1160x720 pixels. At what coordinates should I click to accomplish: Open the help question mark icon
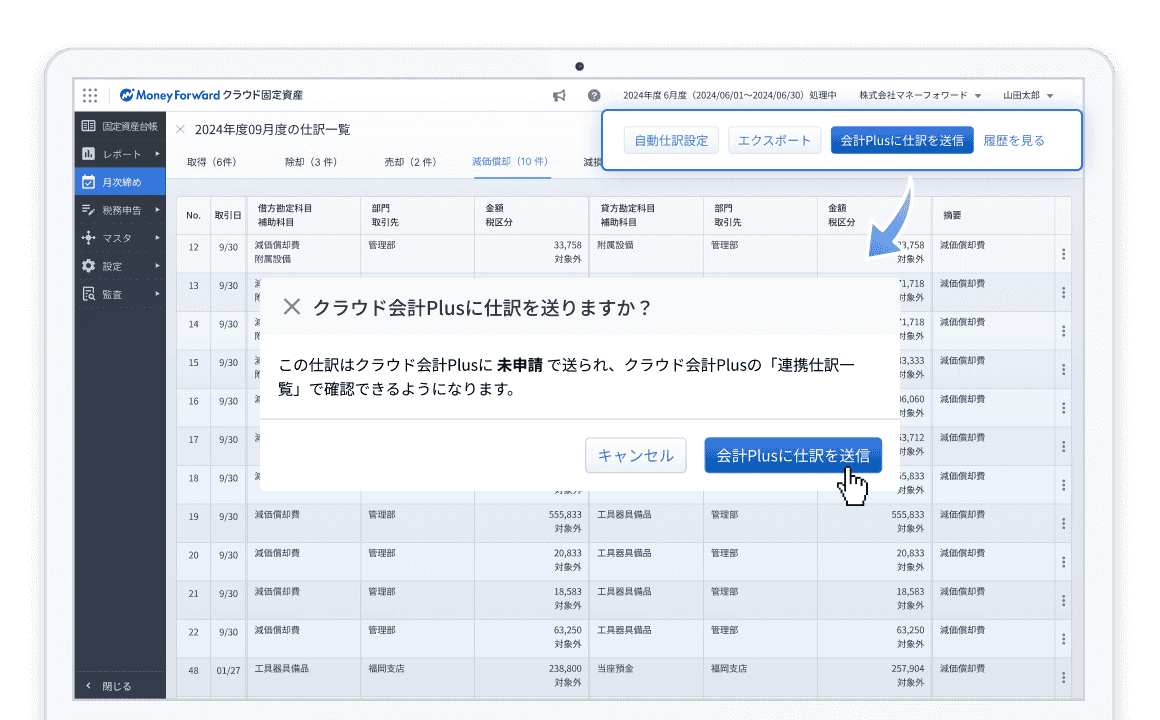tap(594, 95)
